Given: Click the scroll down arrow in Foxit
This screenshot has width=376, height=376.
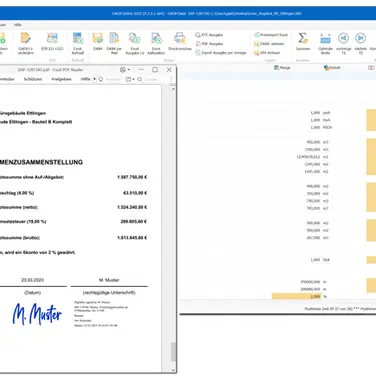Looking at the screenshot, I should tap(173, 370).
